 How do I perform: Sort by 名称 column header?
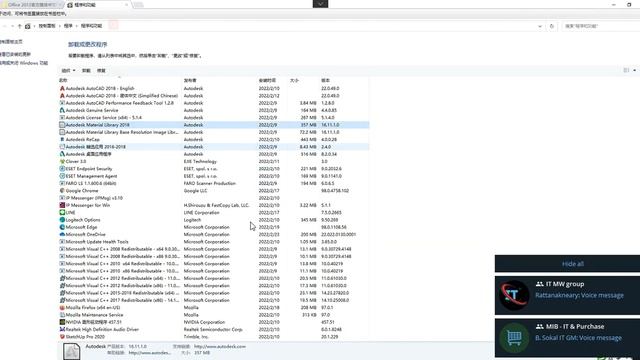coord(63,80)
